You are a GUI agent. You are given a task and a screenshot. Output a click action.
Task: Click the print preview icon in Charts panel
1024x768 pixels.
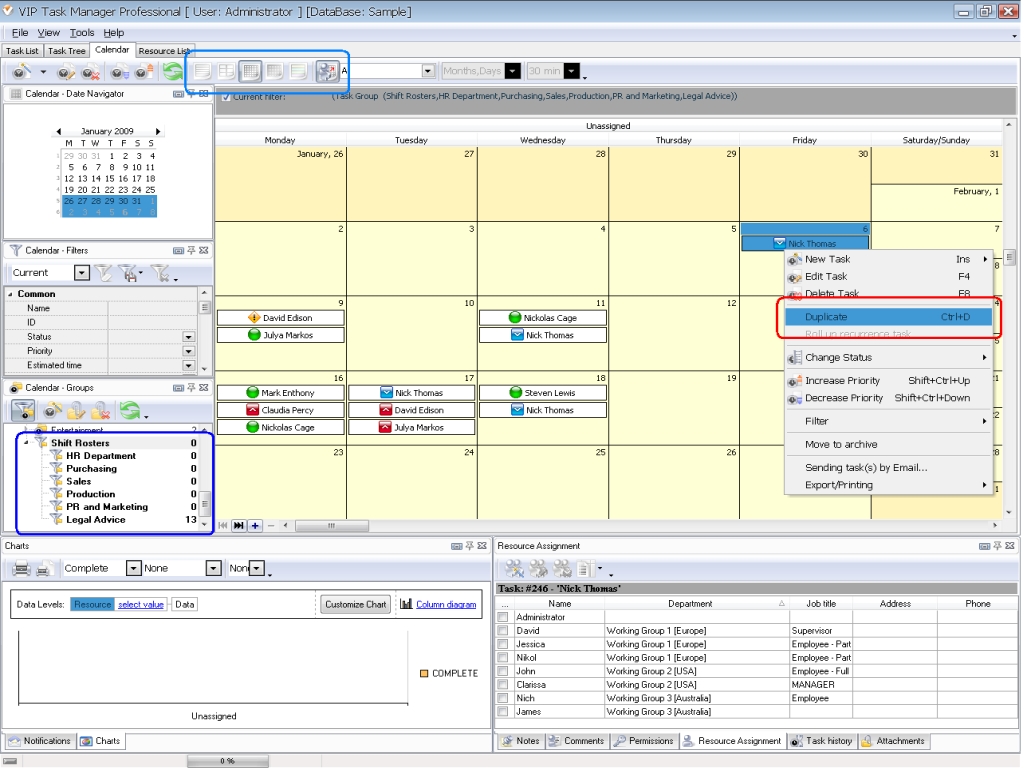pos(43,568)
